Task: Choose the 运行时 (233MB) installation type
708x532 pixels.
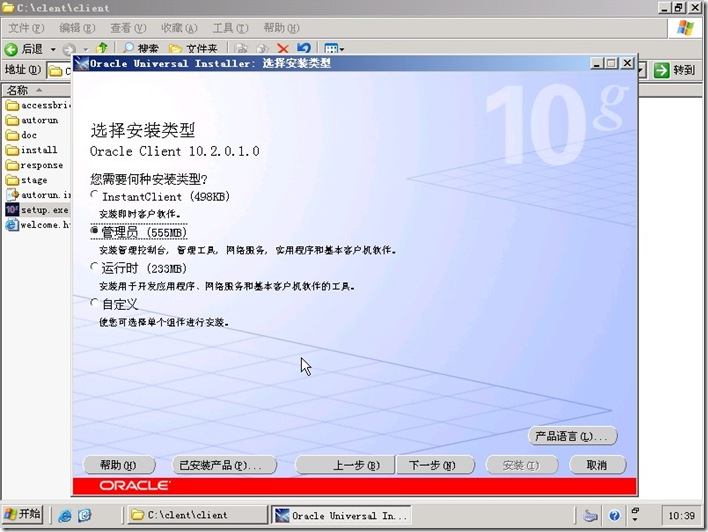Action: 94,267
